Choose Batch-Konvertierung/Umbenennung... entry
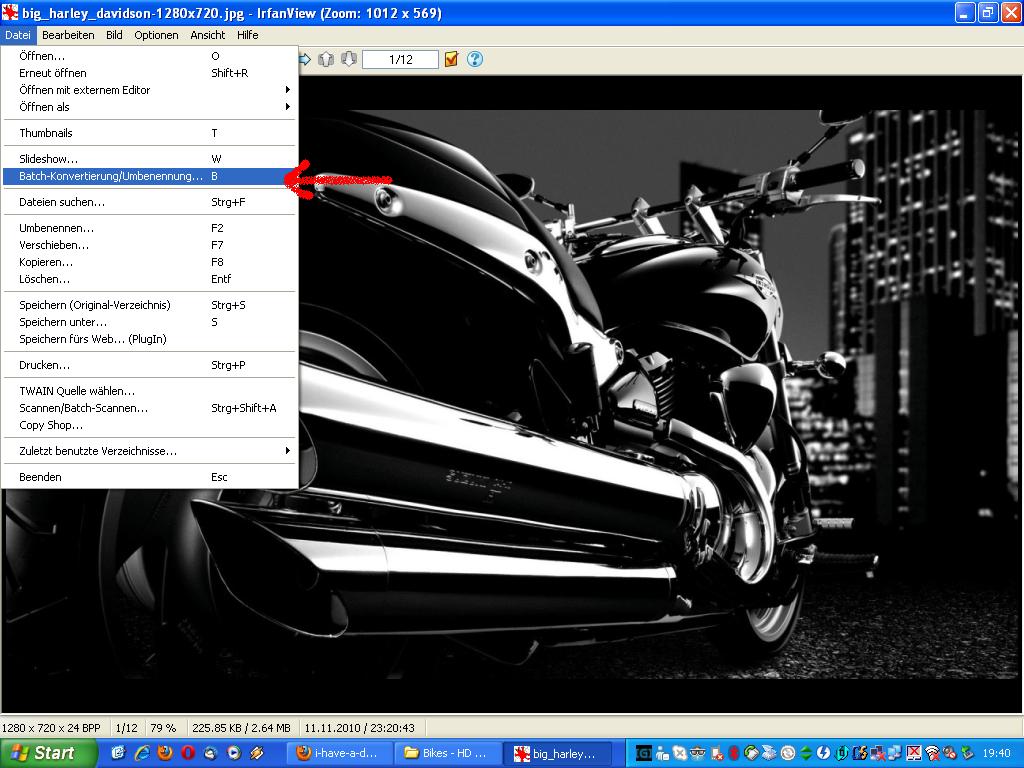Image resolution: width=1024 pixels, height=768 pixels. [150, 176]
